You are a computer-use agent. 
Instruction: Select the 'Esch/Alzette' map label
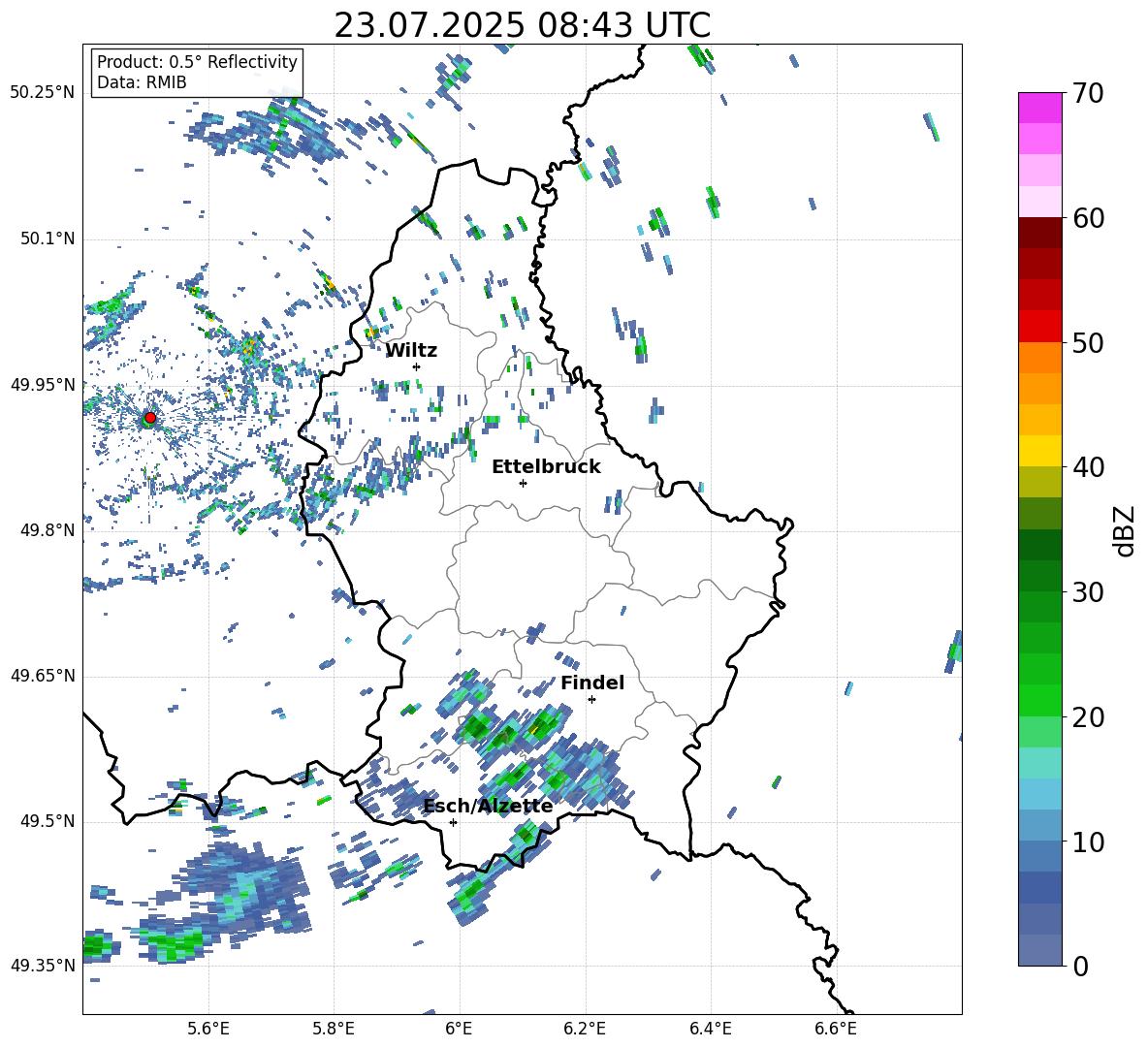coord(488,806)
